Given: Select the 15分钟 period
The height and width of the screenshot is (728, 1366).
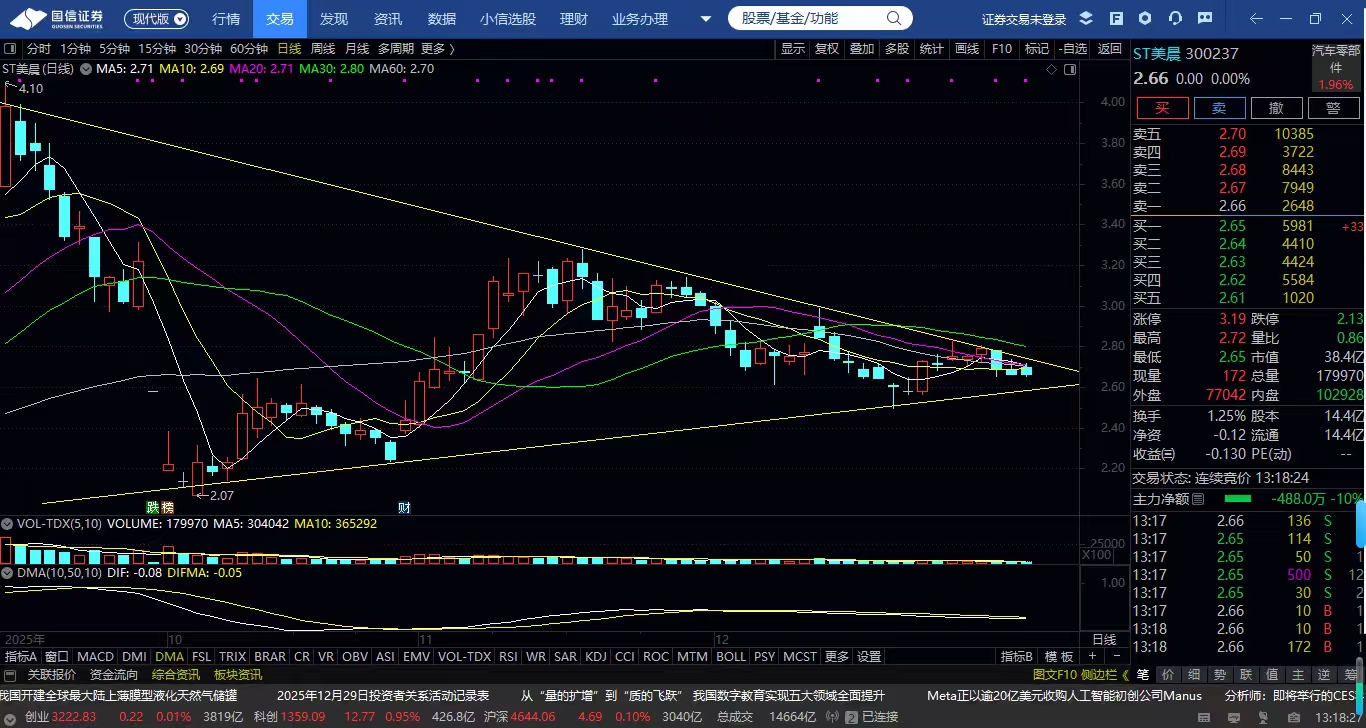Looking at the screenshot, I should pos(157,49).
